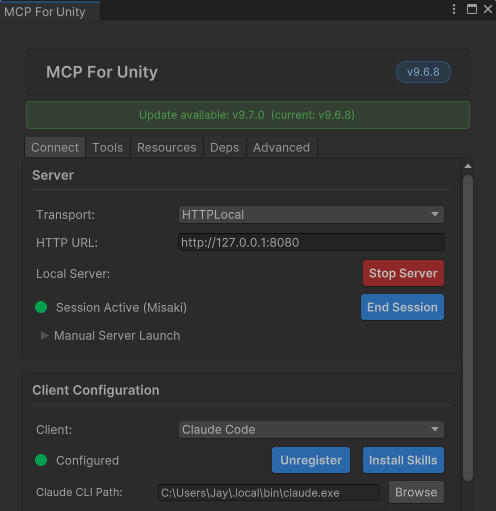Expand the Manual Server Launch foldout
Screen dimensions: 496x511
pos(110,336)
